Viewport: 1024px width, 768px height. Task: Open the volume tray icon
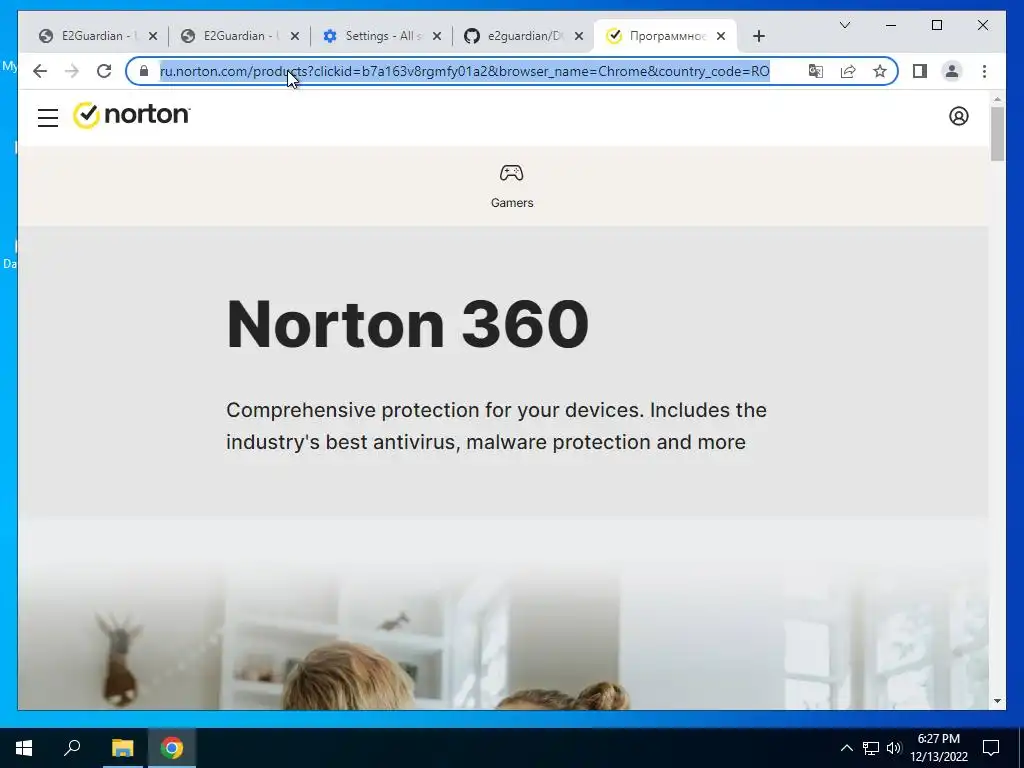pos(893,748)
